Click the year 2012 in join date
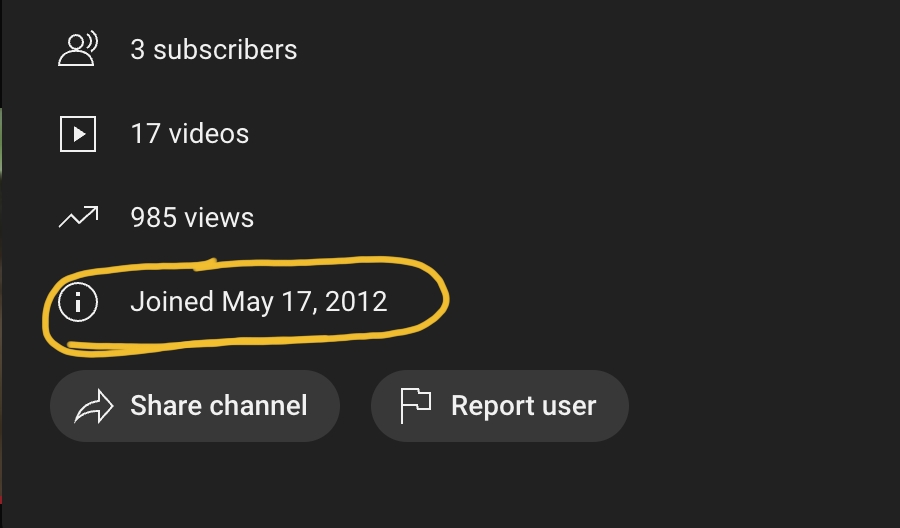This screenshot has height=528, width=900. tap(356, 302)
